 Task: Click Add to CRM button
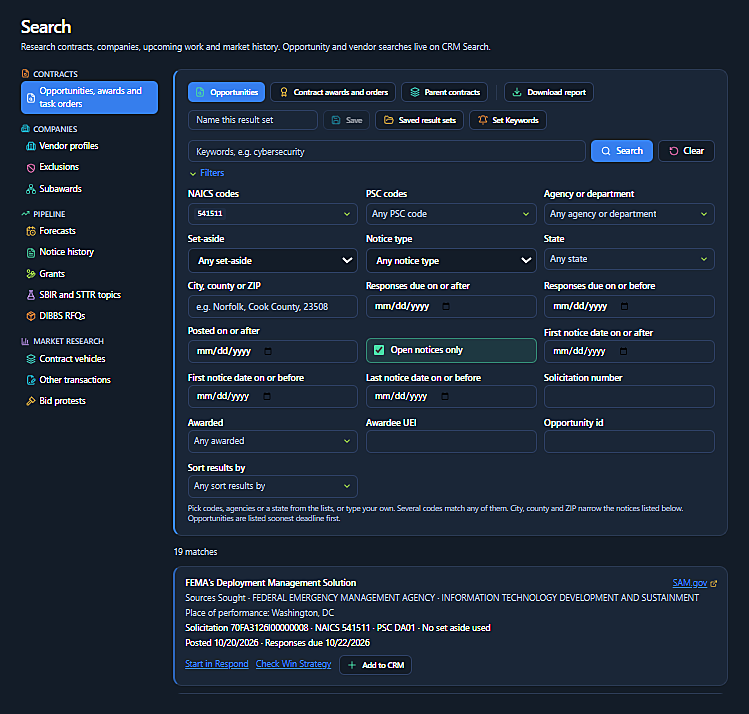(375, 665)
